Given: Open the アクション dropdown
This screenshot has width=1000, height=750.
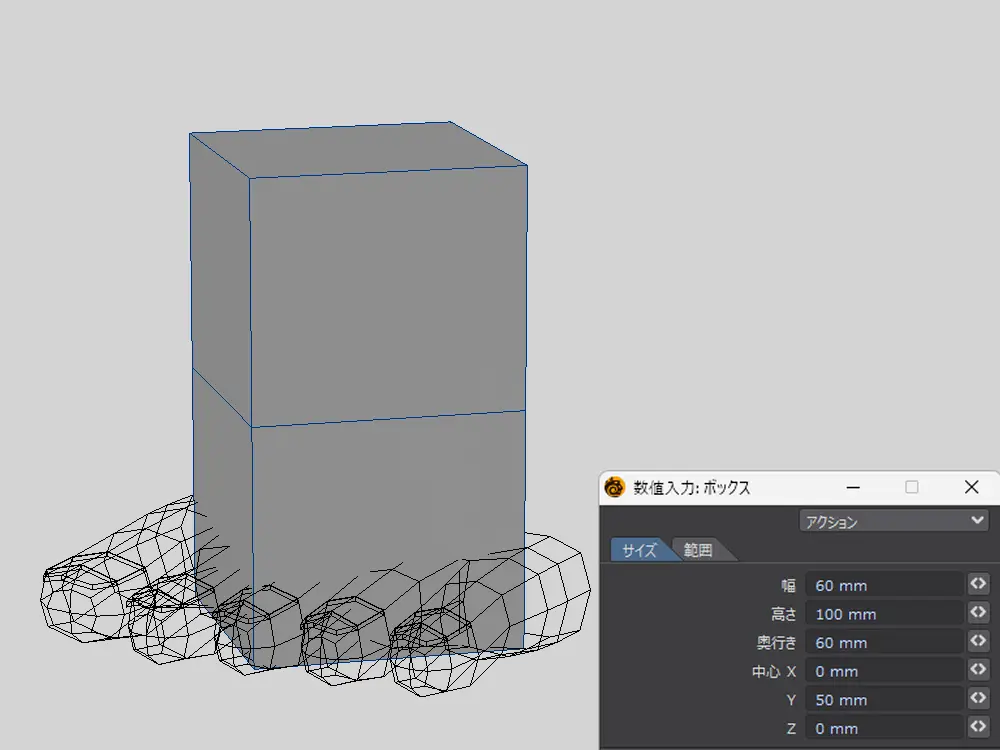Looking at the screenshot, I should (893, 521).
